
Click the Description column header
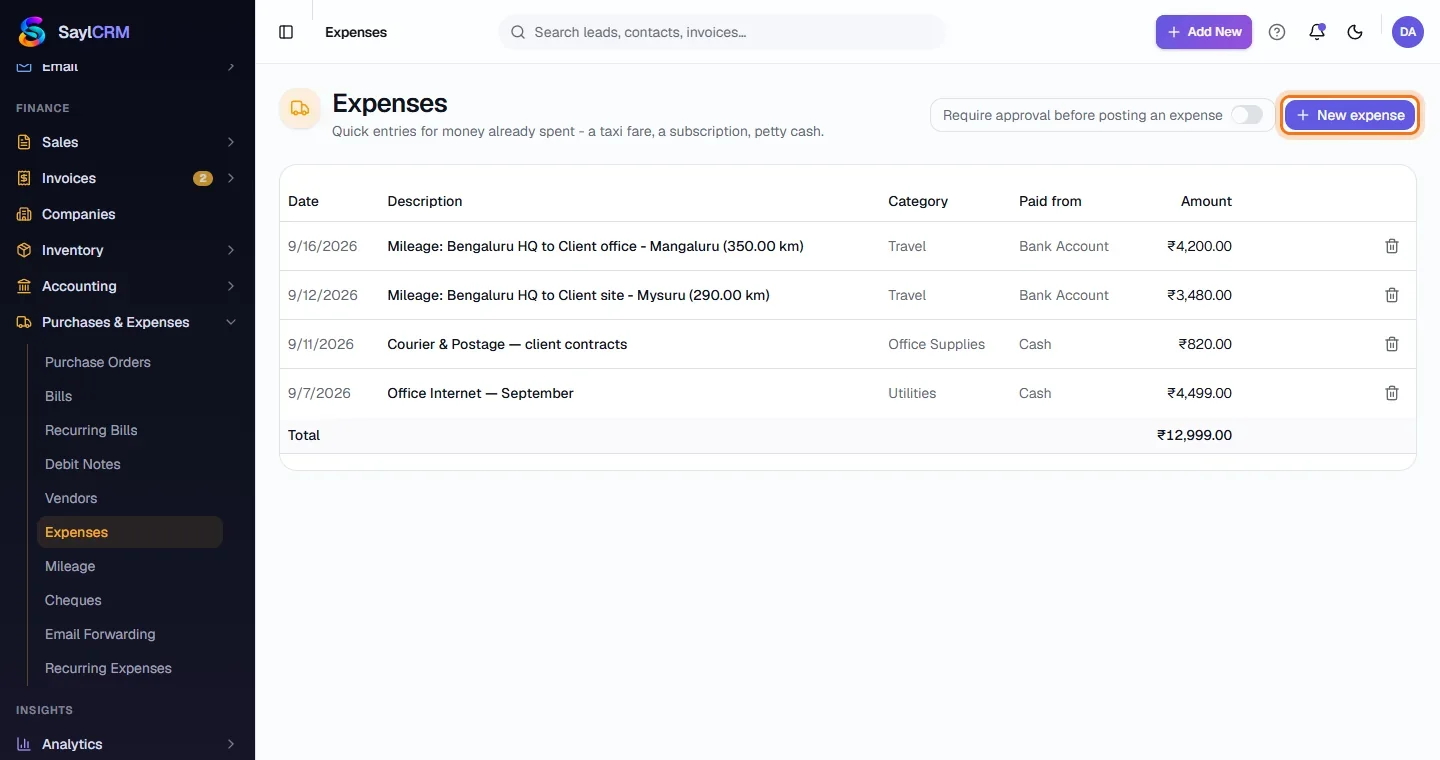[425, 201]
